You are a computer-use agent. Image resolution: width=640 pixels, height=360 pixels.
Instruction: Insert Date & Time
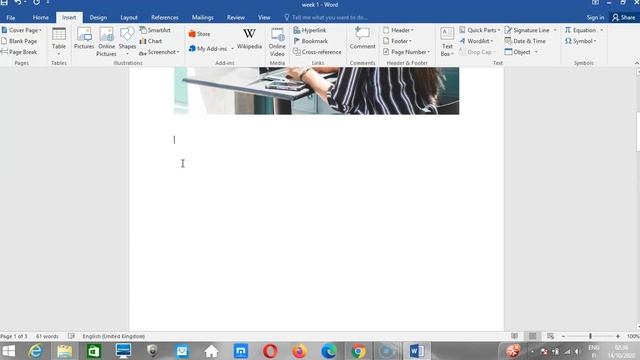(525, 41)
